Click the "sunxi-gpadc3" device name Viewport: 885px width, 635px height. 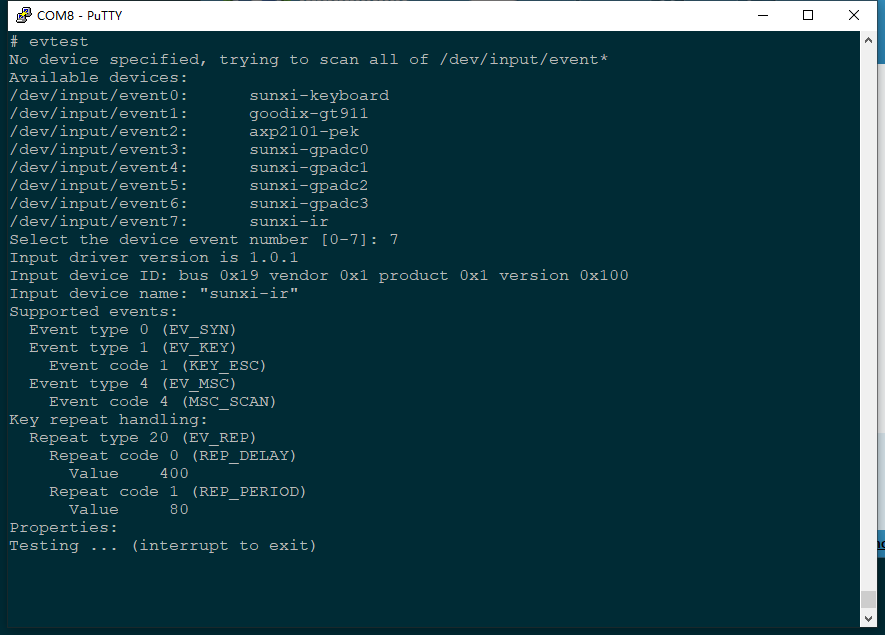pos(309,204)
